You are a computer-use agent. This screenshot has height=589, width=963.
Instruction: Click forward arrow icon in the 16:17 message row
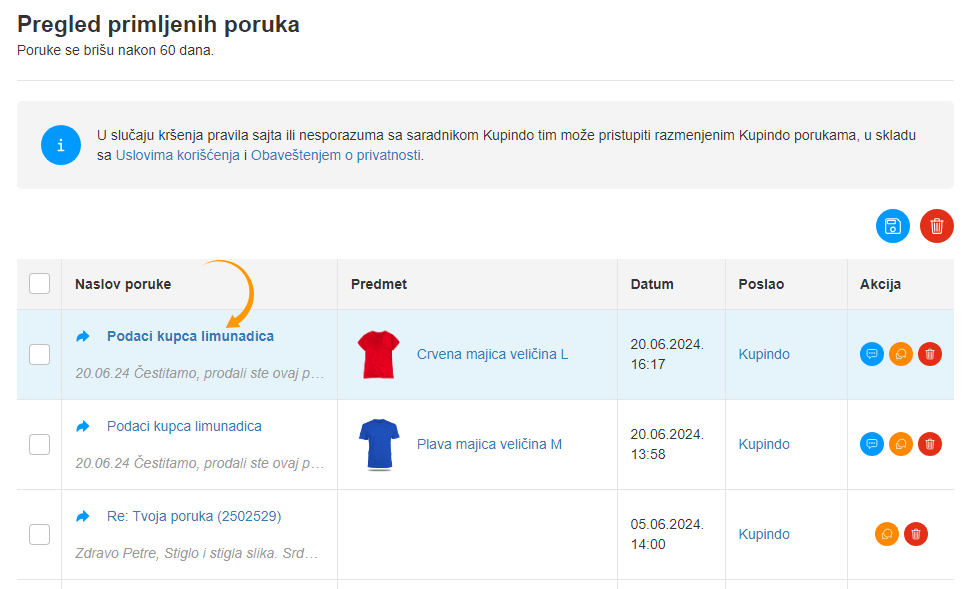(83, 336)
